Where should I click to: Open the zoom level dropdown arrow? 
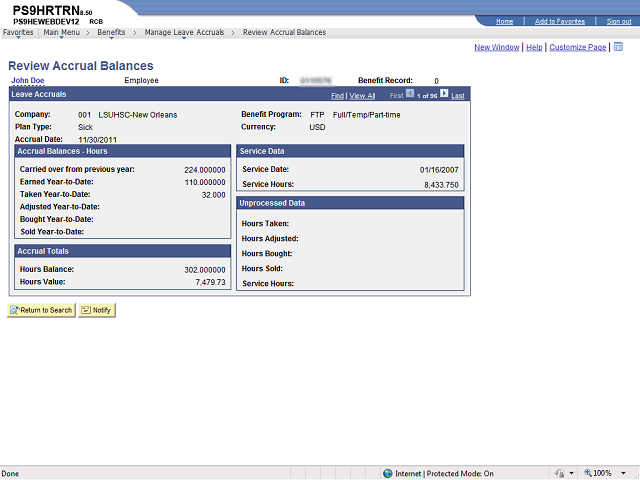[x=623, y=473]
